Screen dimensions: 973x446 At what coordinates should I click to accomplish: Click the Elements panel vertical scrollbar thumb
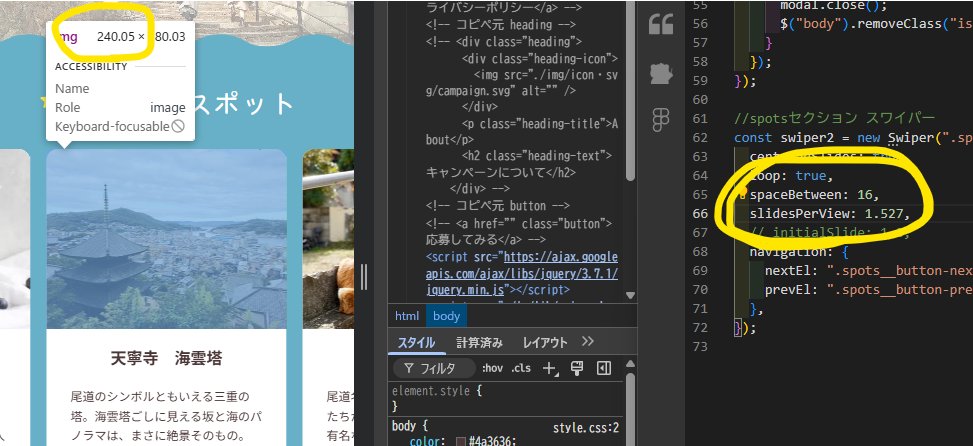tap(631, 93)
